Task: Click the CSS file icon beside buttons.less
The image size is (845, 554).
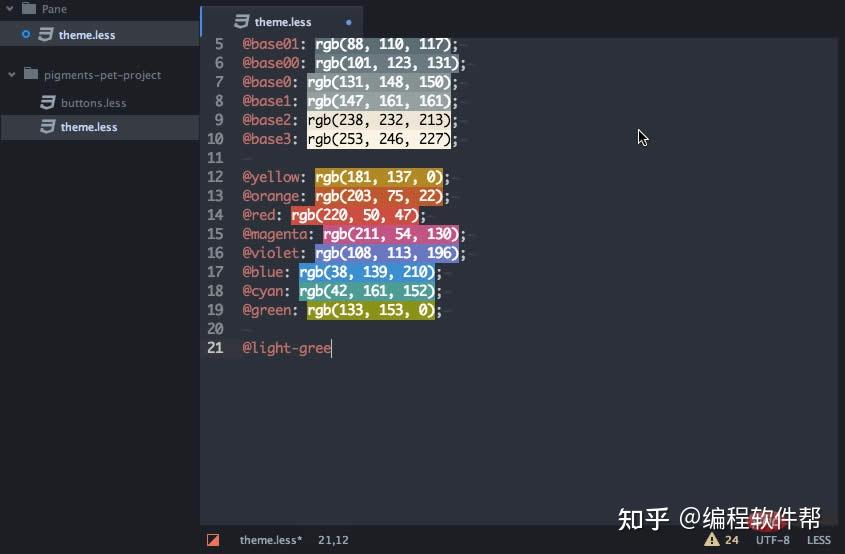Action: click(48, 102)
